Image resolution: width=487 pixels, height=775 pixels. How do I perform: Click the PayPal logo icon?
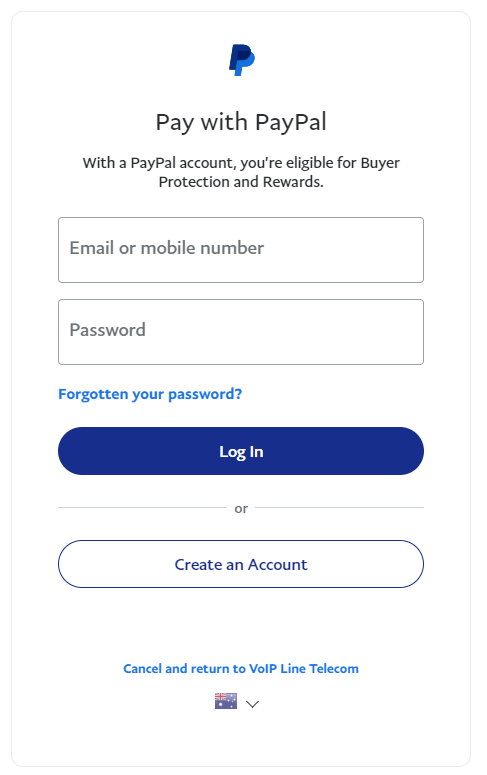(x=241, y=60)
